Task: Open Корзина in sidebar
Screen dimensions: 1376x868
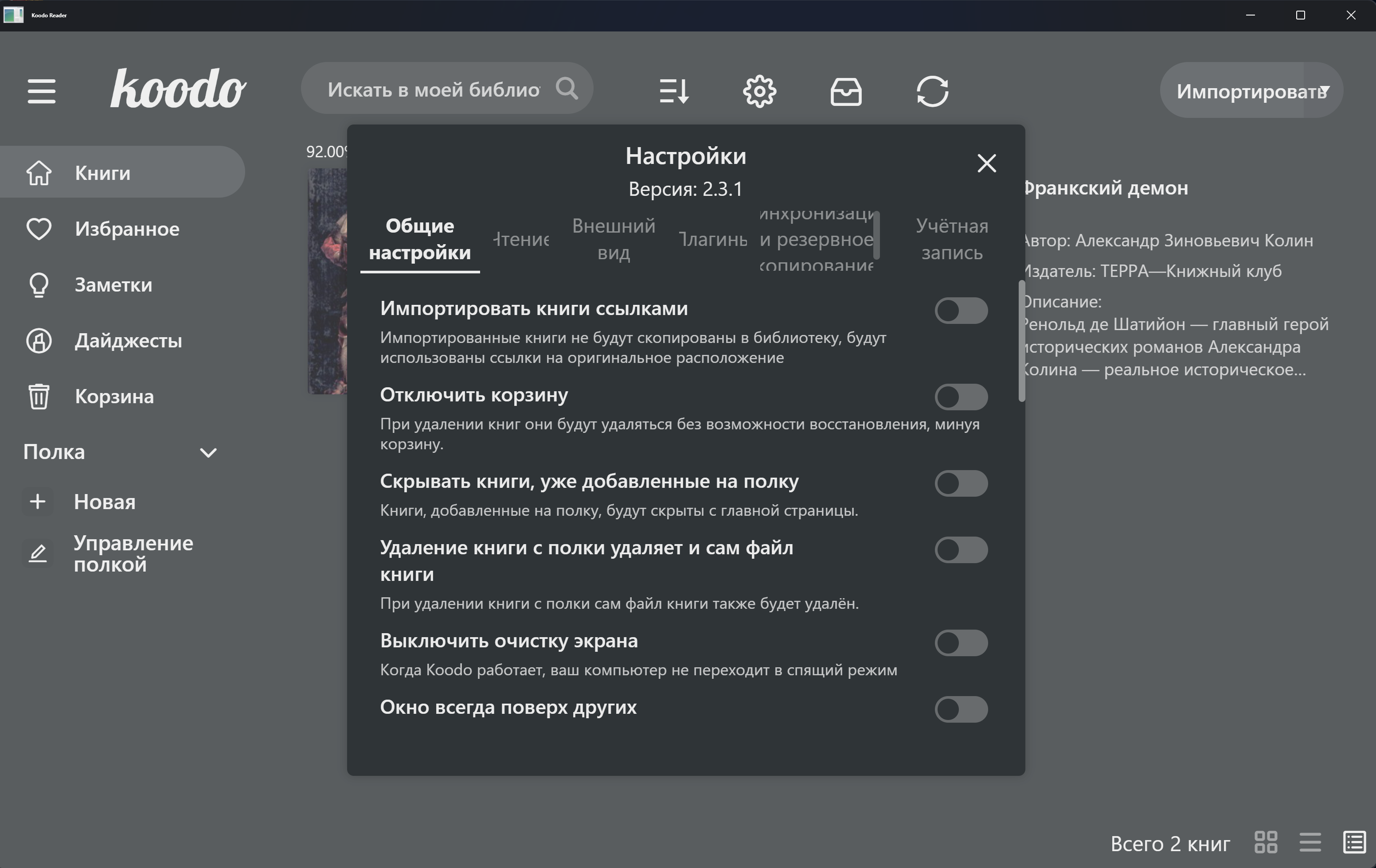Action: (x=122, y=396)
